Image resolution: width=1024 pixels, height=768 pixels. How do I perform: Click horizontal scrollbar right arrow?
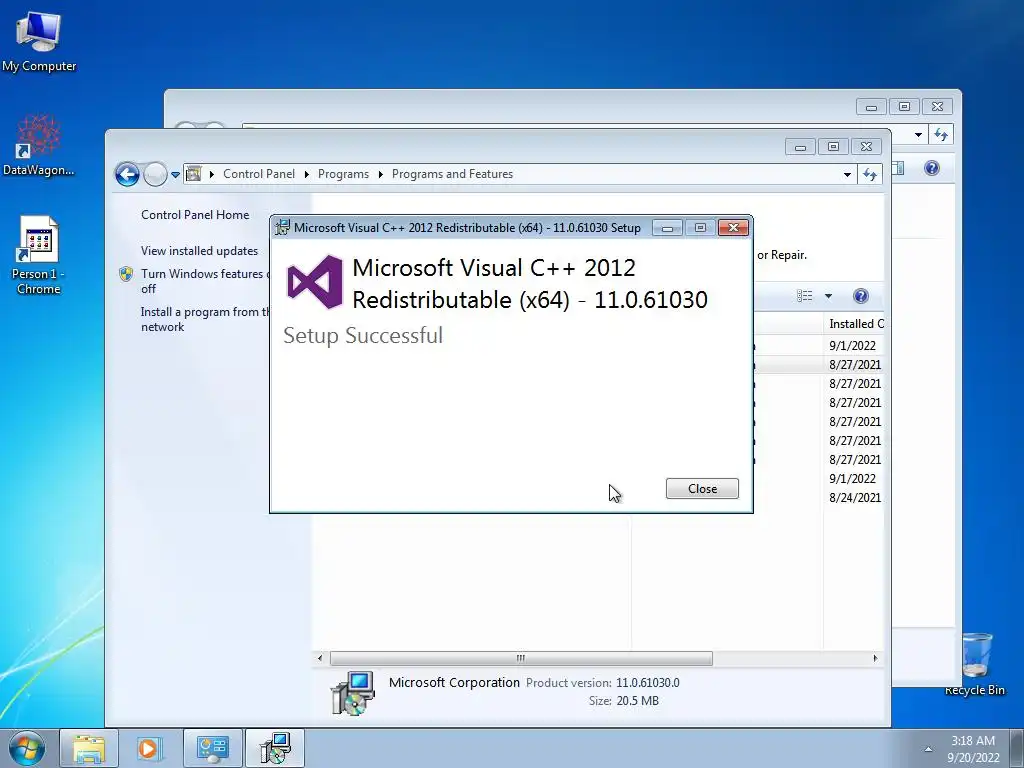[x=875, y=658]
